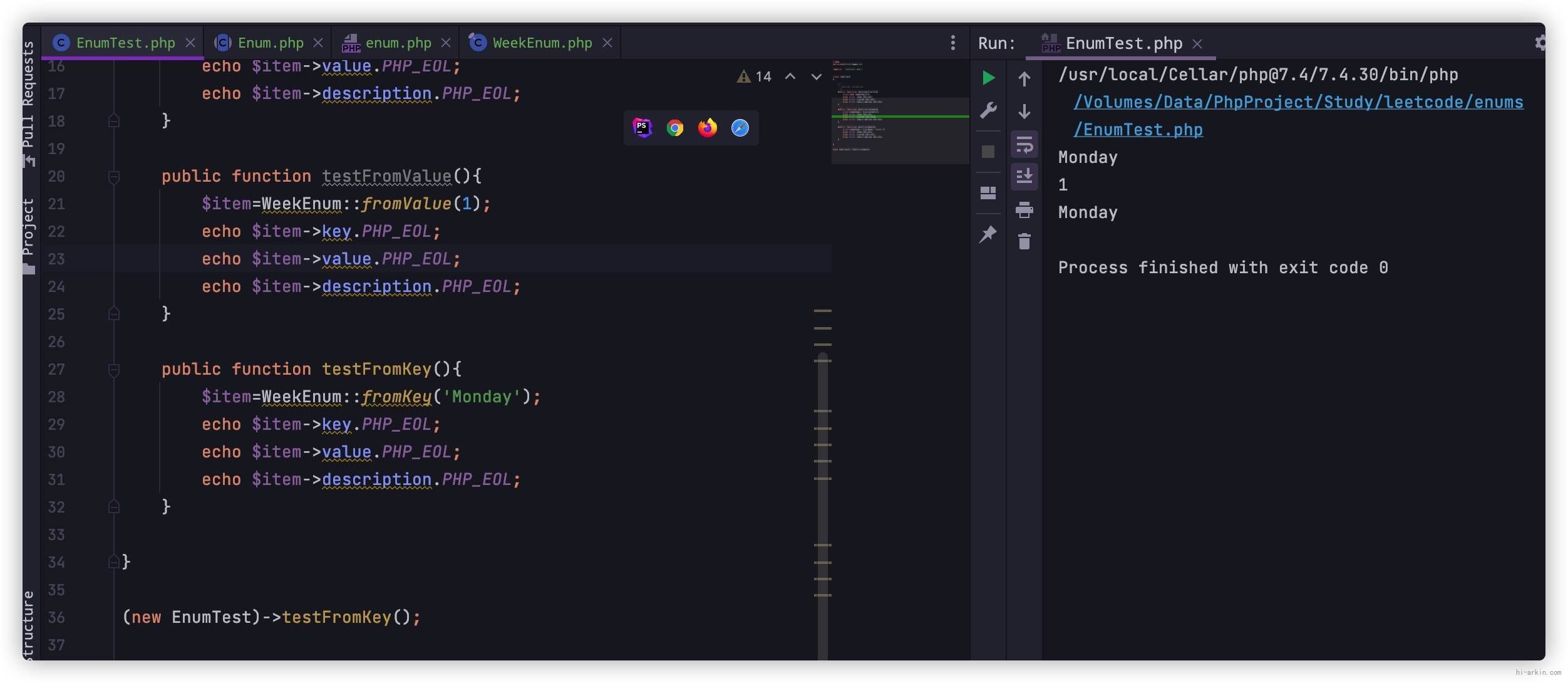
Task: Click the warning triangle with 14 problems
Action: point(754,76)
